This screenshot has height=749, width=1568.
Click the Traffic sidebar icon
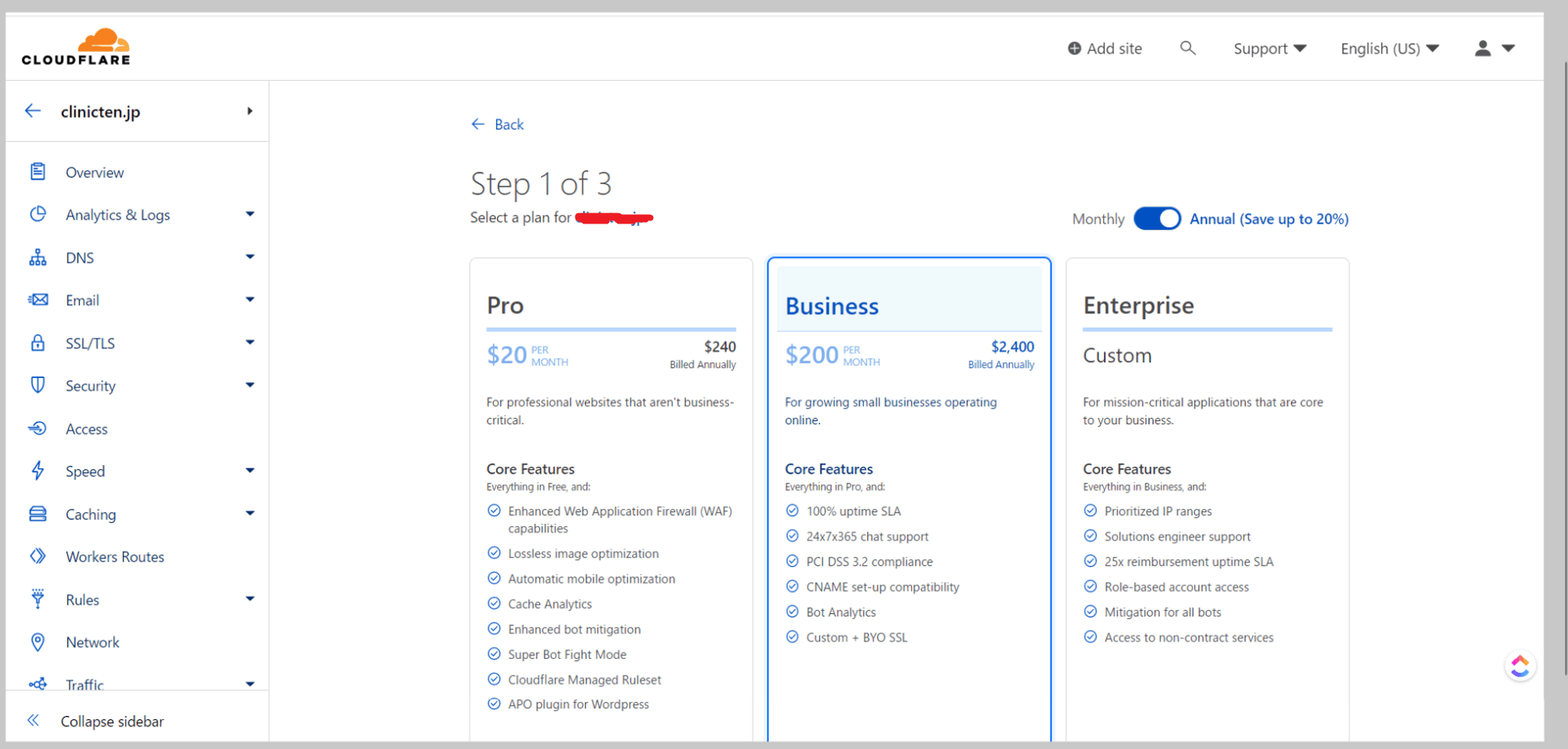pos(38,684)
